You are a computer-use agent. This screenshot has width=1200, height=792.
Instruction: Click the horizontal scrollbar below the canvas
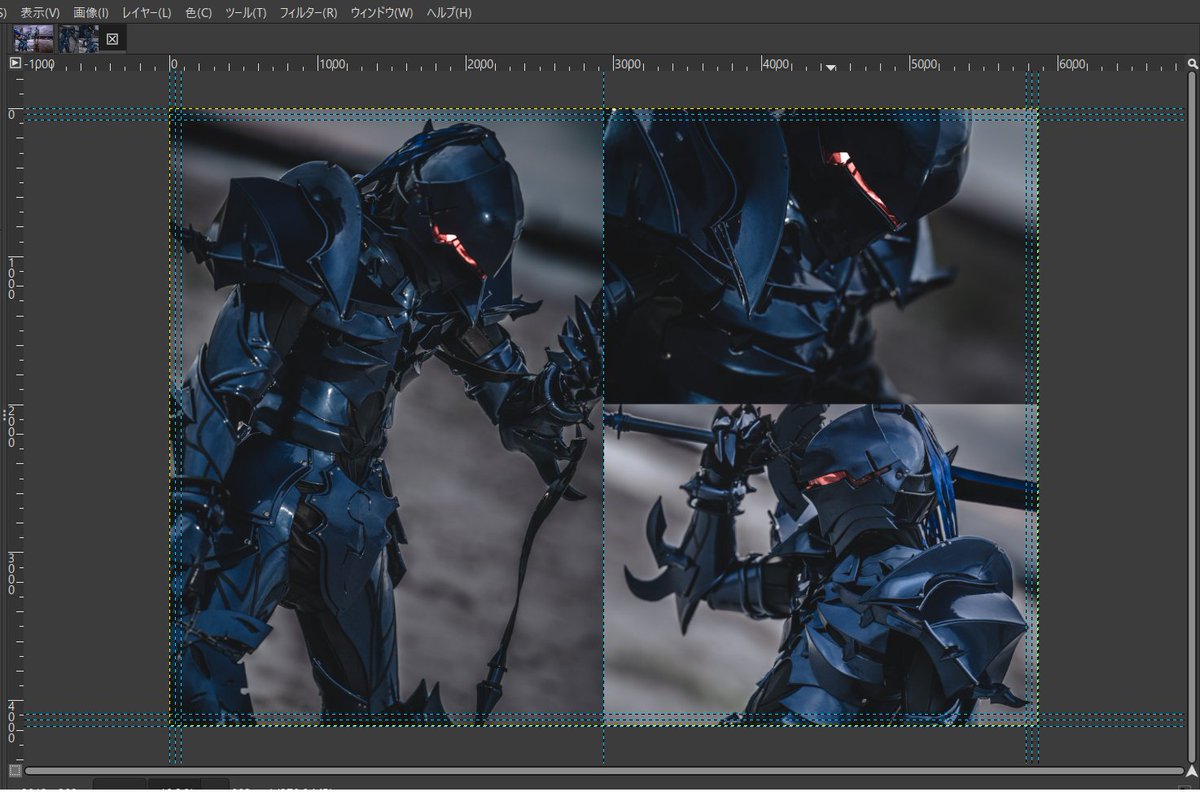pyautogui.click(x=603, y=771)
